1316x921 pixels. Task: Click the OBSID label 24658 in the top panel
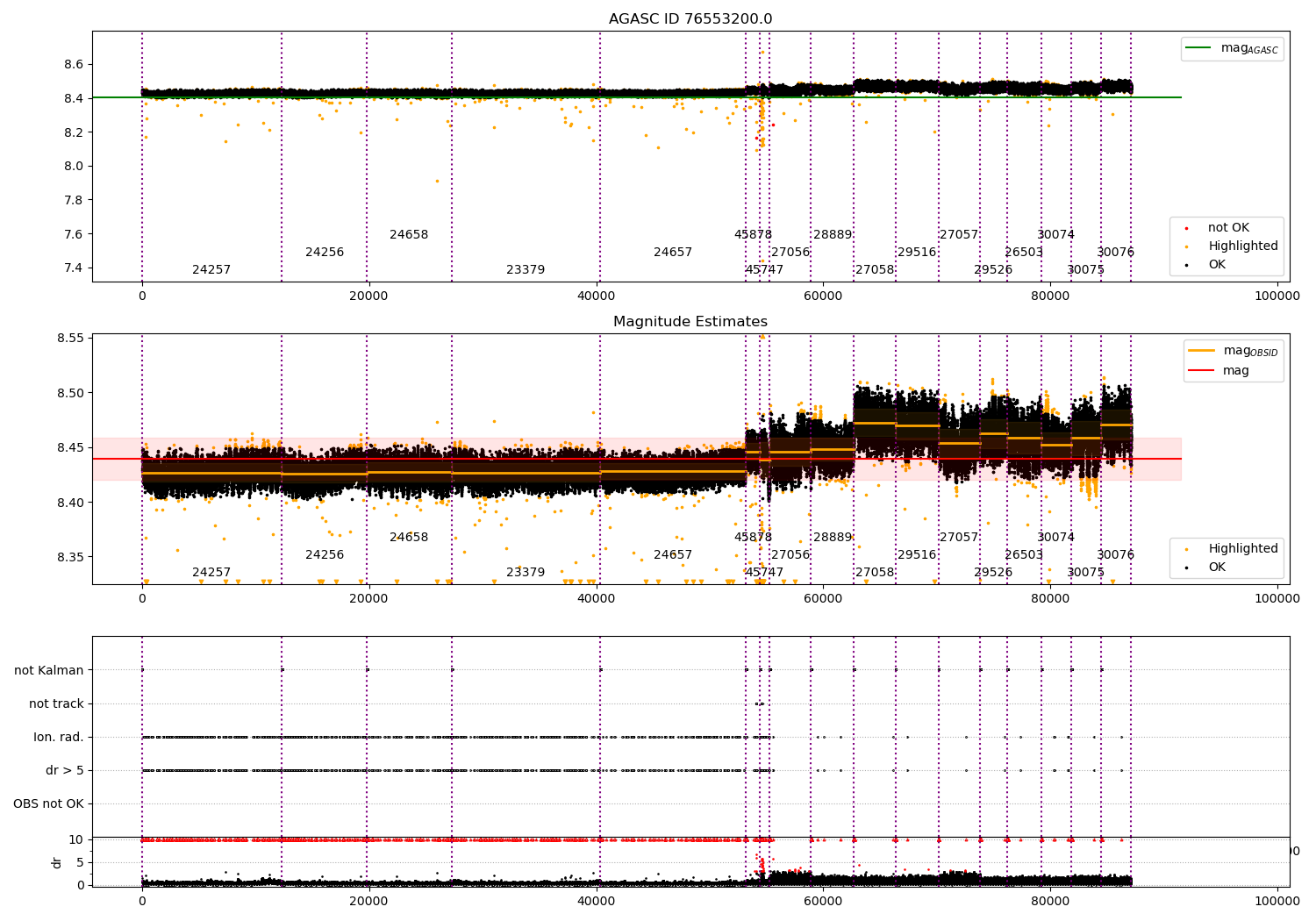pos(409,235)
